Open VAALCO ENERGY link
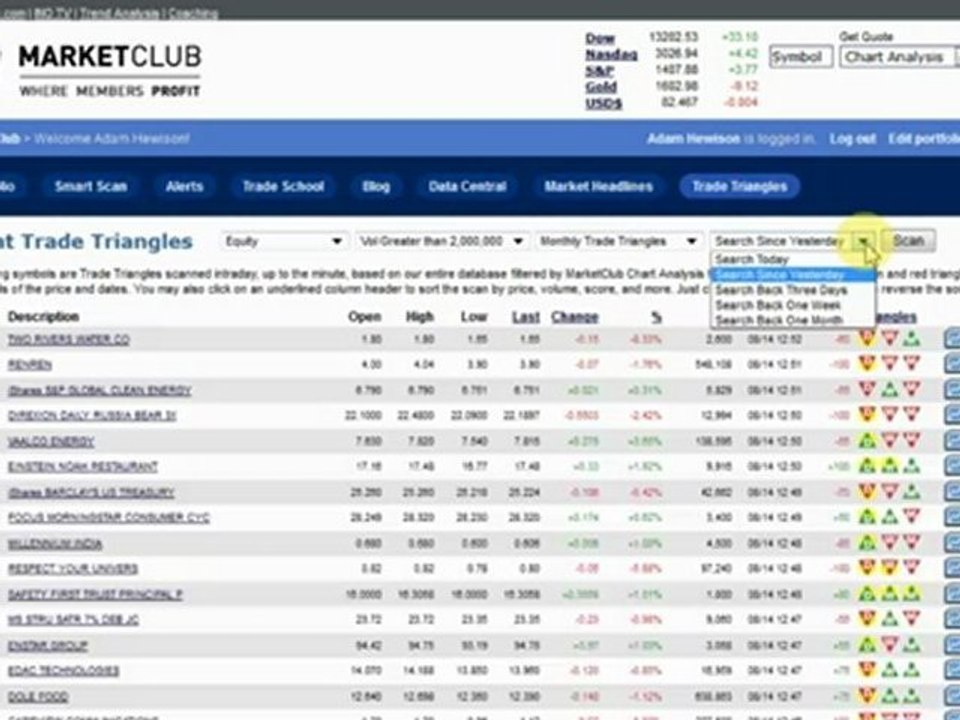Viewport: 960px width, 720px height. pos(51,441)
